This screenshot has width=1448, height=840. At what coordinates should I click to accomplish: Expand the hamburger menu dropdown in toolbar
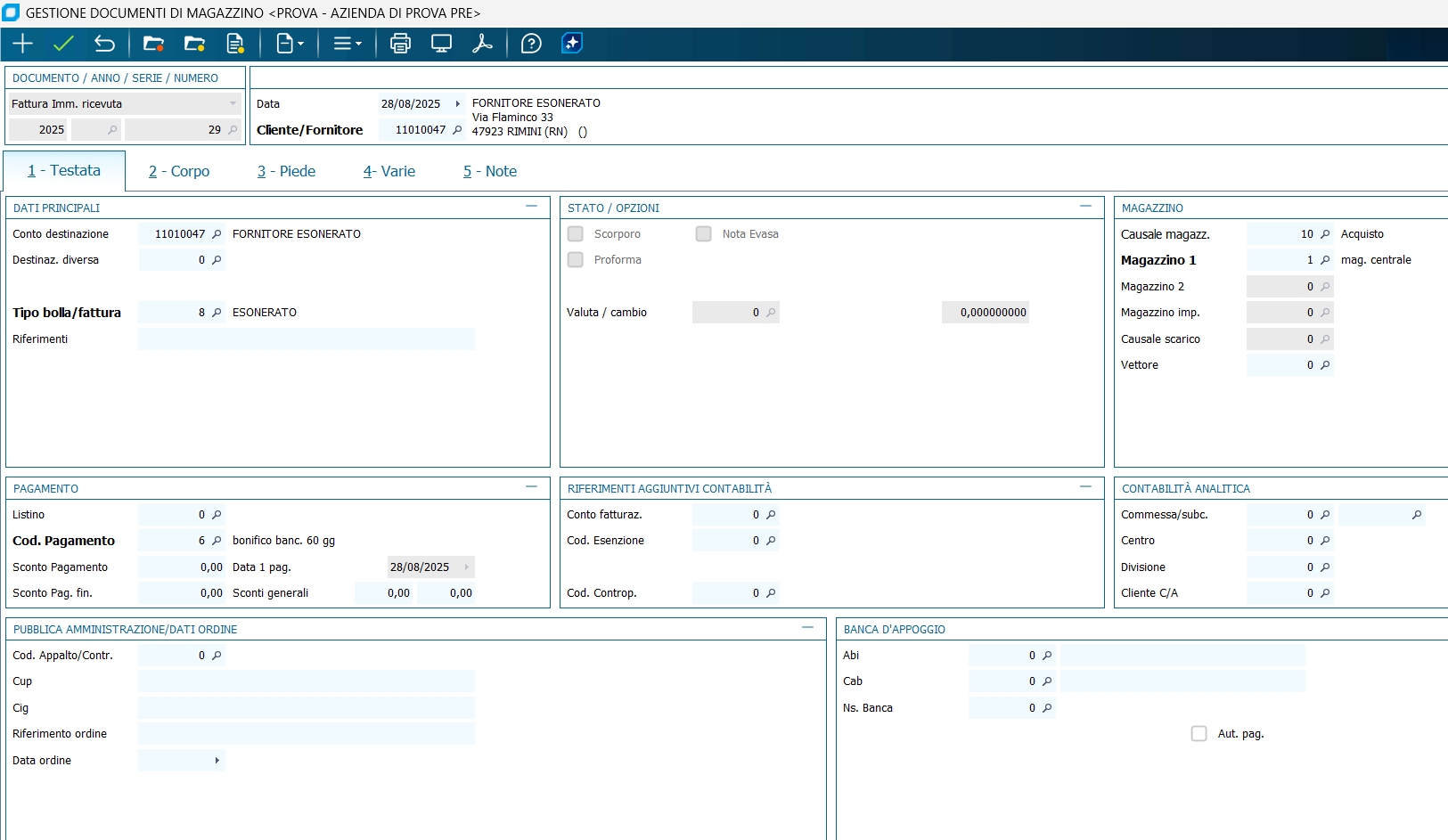(x=347, y=44)
